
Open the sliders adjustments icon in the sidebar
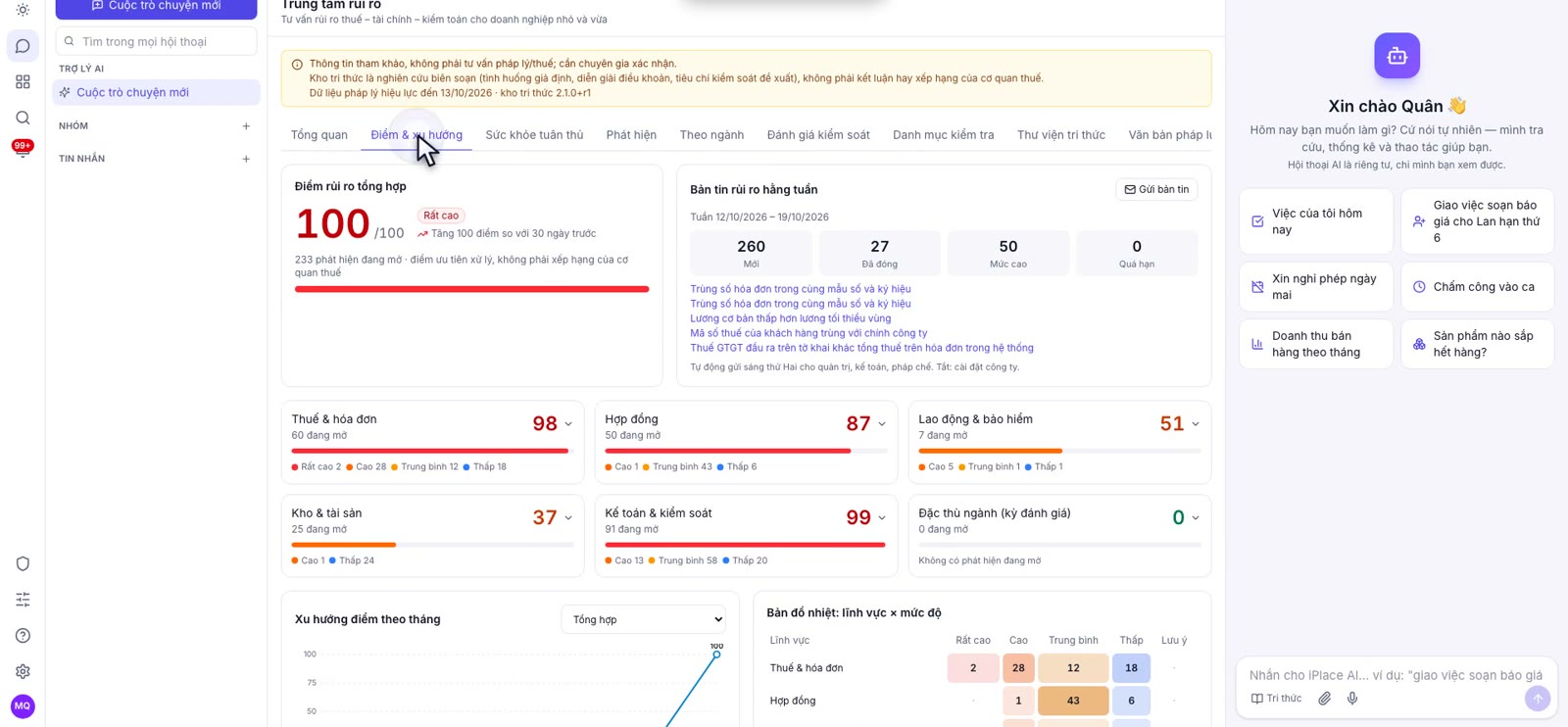click(x=23, y=600)
